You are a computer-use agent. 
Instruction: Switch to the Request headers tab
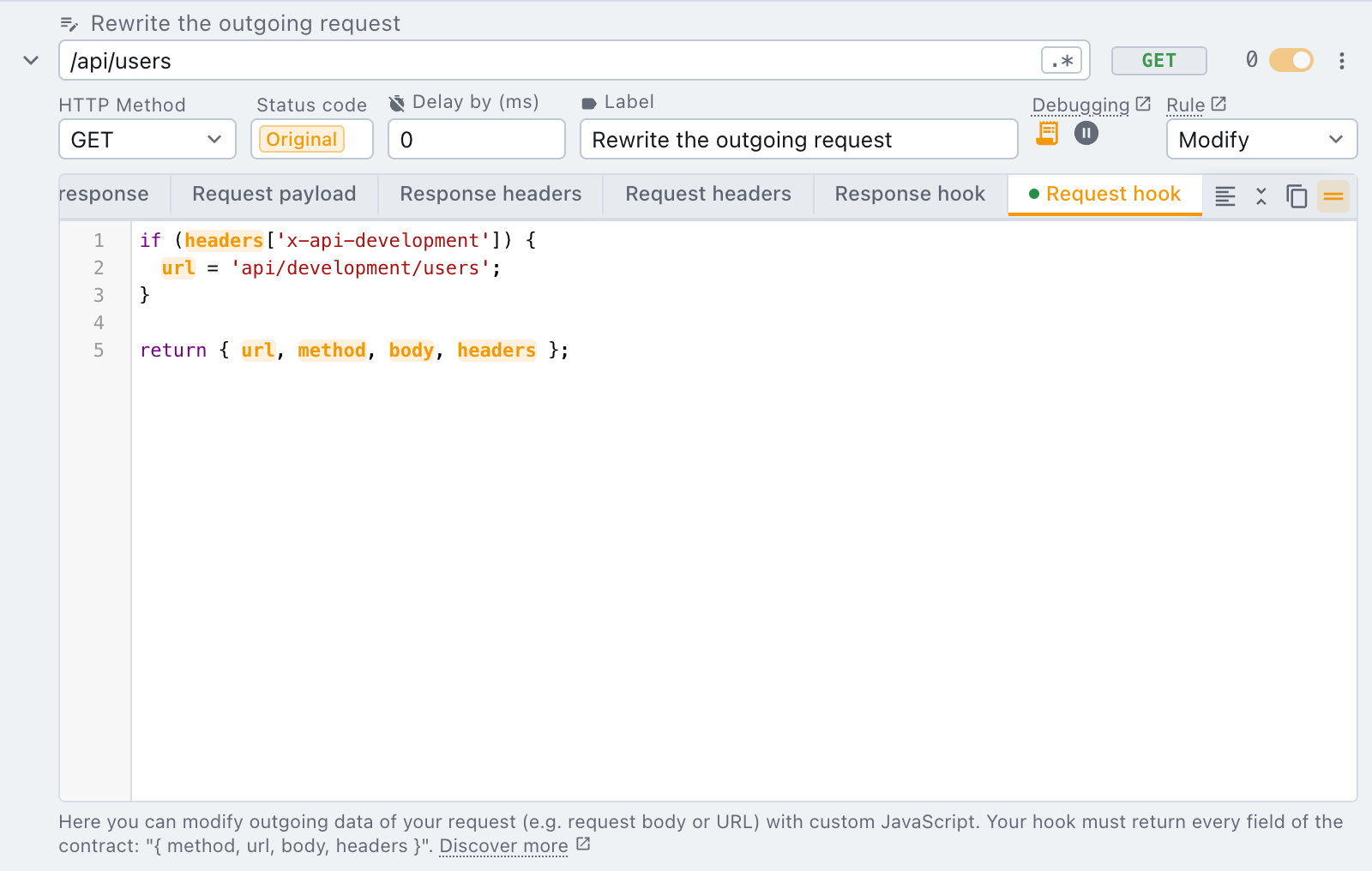708,194
